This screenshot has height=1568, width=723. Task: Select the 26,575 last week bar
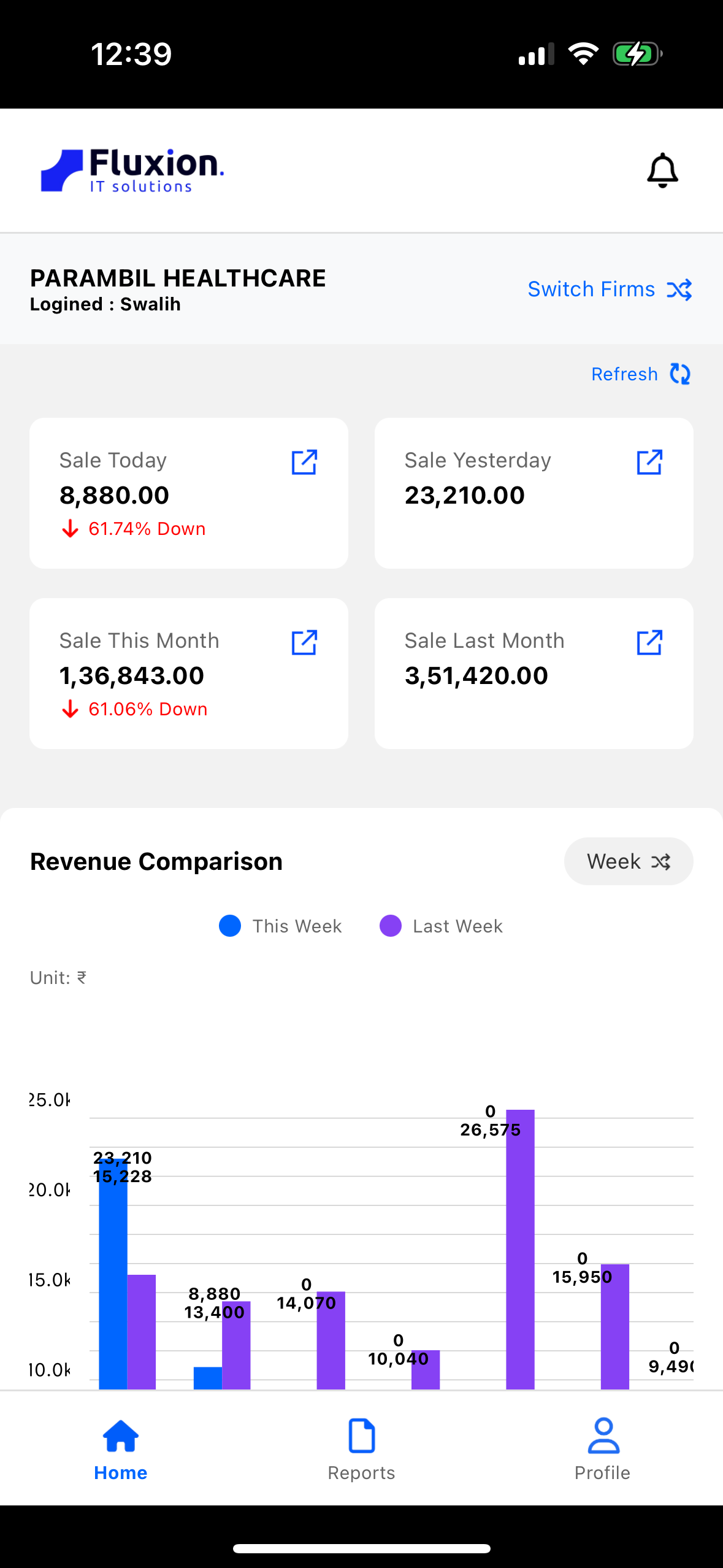point(520,1251)
